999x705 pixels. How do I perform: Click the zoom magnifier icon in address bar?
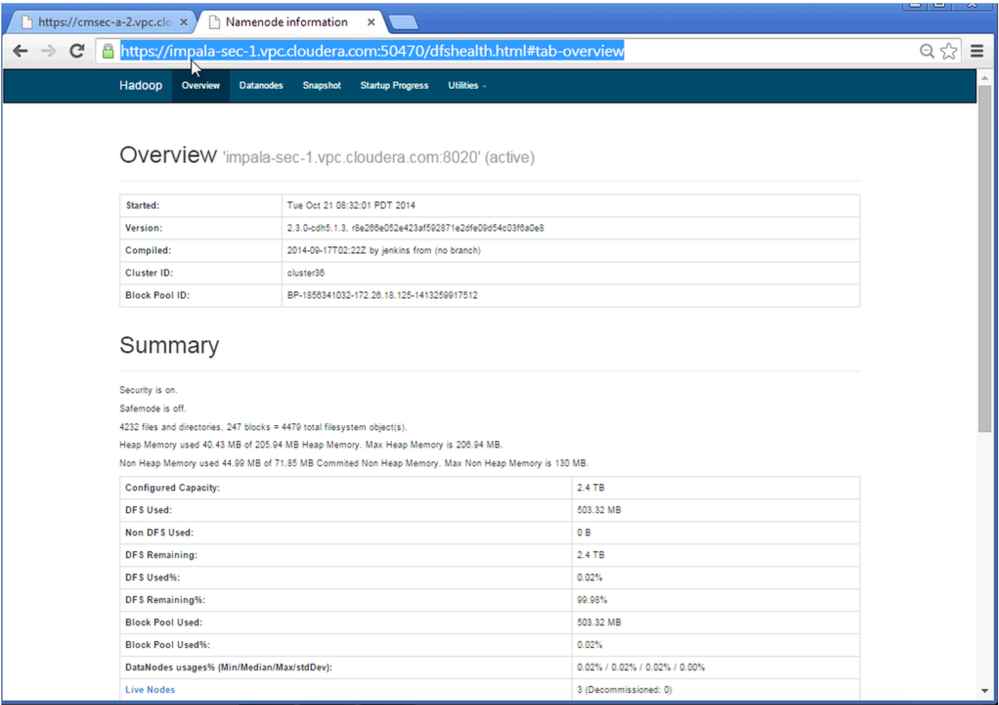[927, 51]
